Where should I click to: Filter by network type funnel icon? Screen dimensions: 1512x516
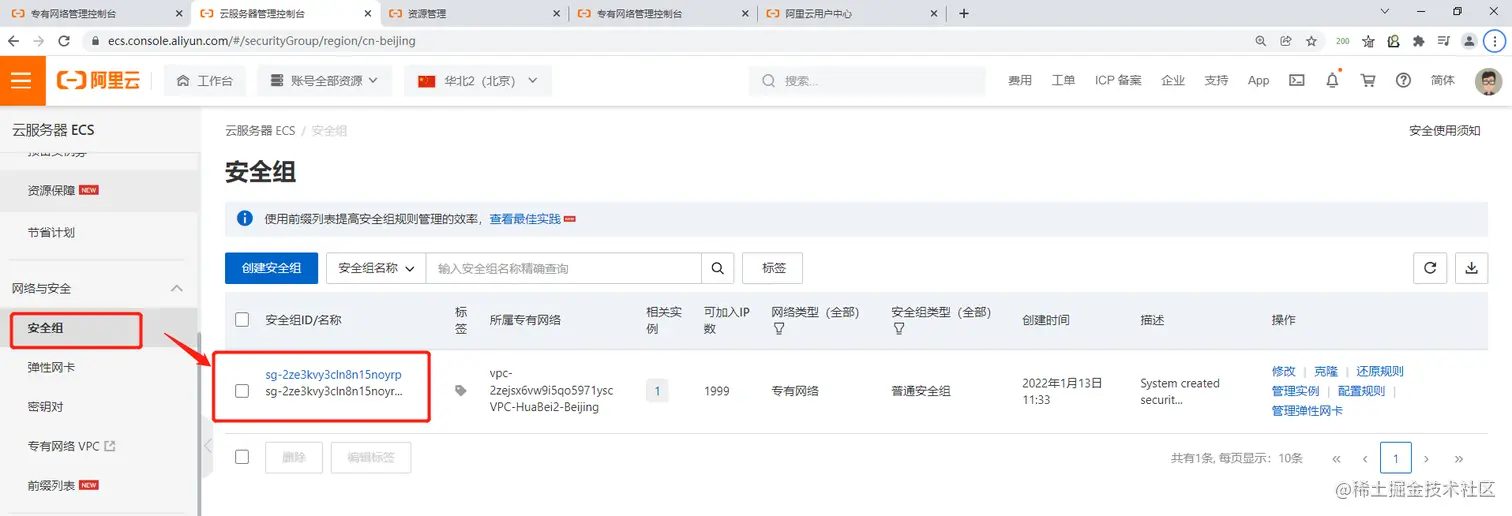[779, 328]
